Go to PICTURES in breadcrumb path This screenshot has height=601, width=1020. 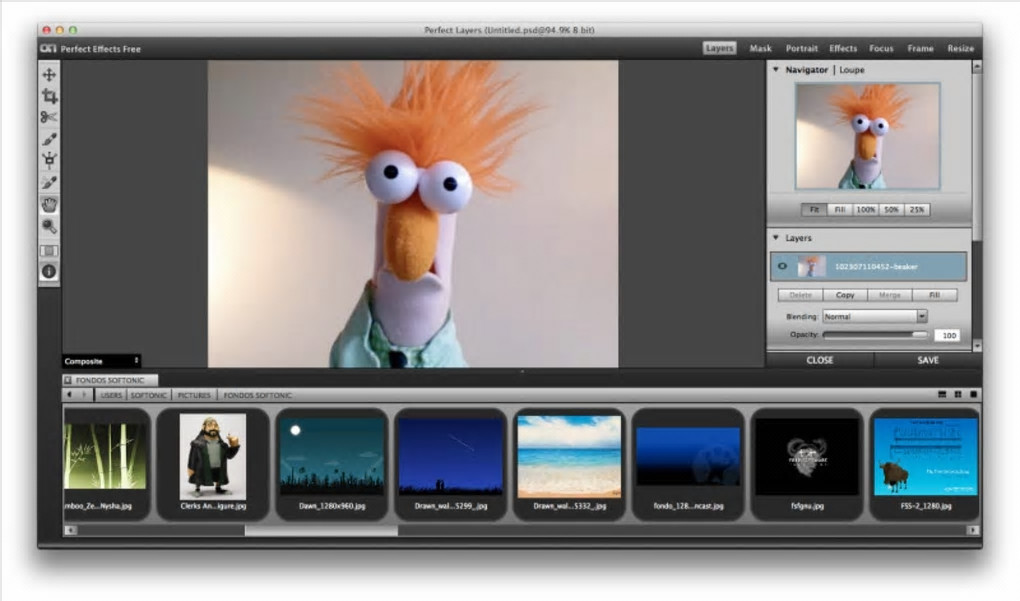click(194, 395)
